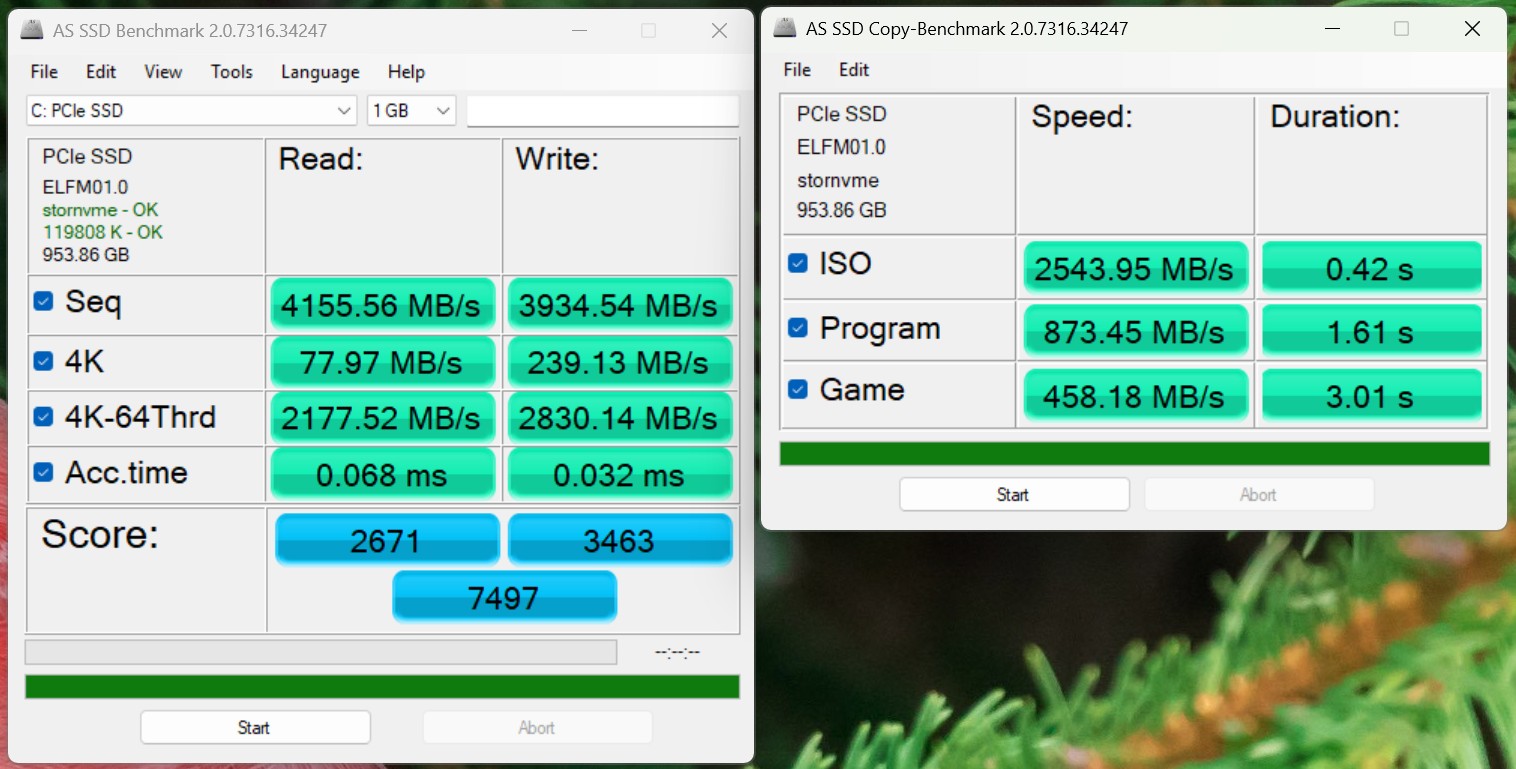Uncheck the 4K test checkbox
This screenshot has width=1516, height=769.
[x=43, y=361]
